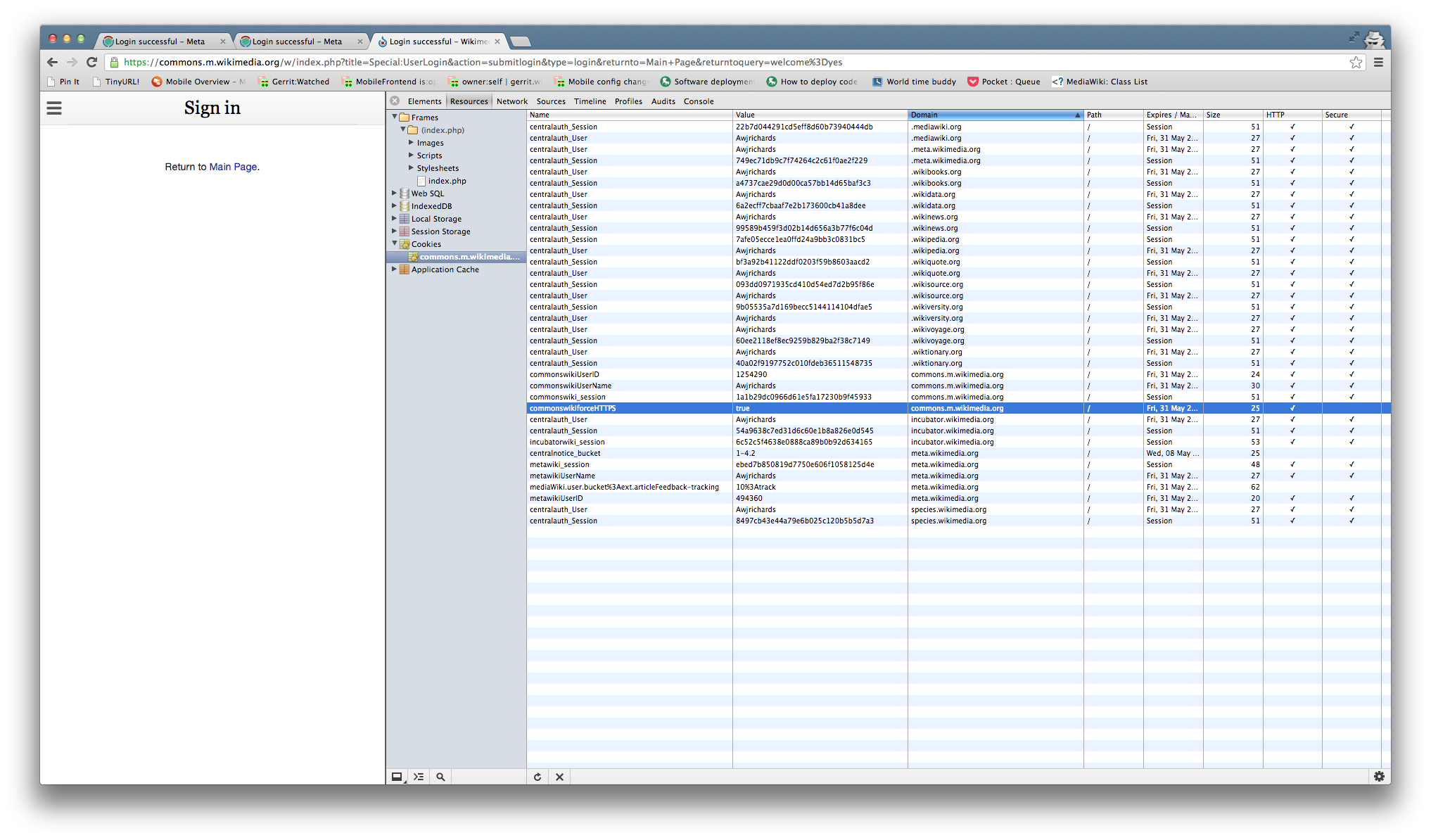Select the commonswikiforceHTTPS cookie row

(x=958, y=408)
